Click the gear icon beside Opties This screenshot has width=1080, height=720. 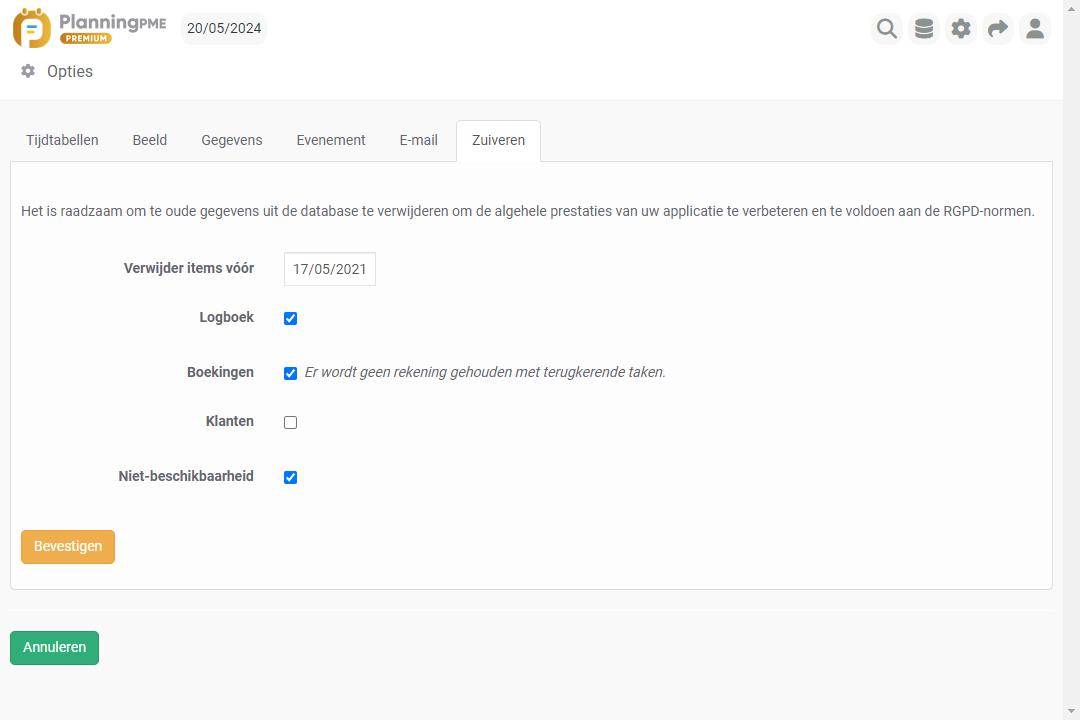click(x=28, y=71)
